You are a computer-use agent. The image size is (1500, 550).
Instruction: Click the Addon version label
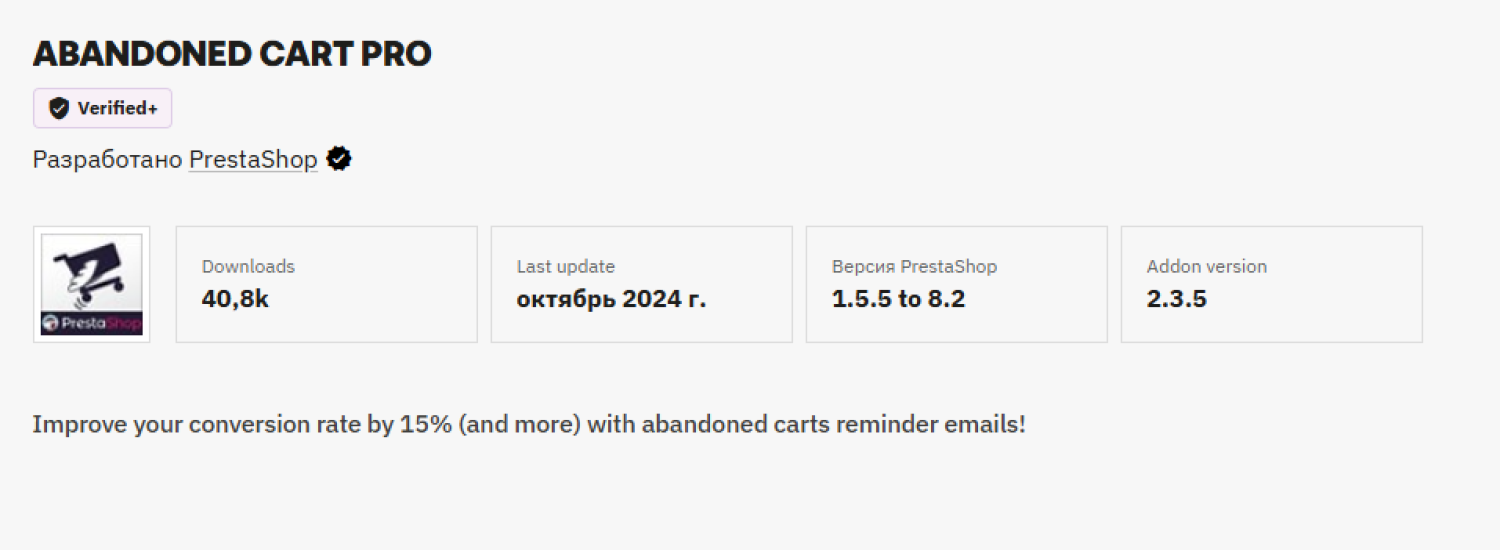click(1206, 266)
